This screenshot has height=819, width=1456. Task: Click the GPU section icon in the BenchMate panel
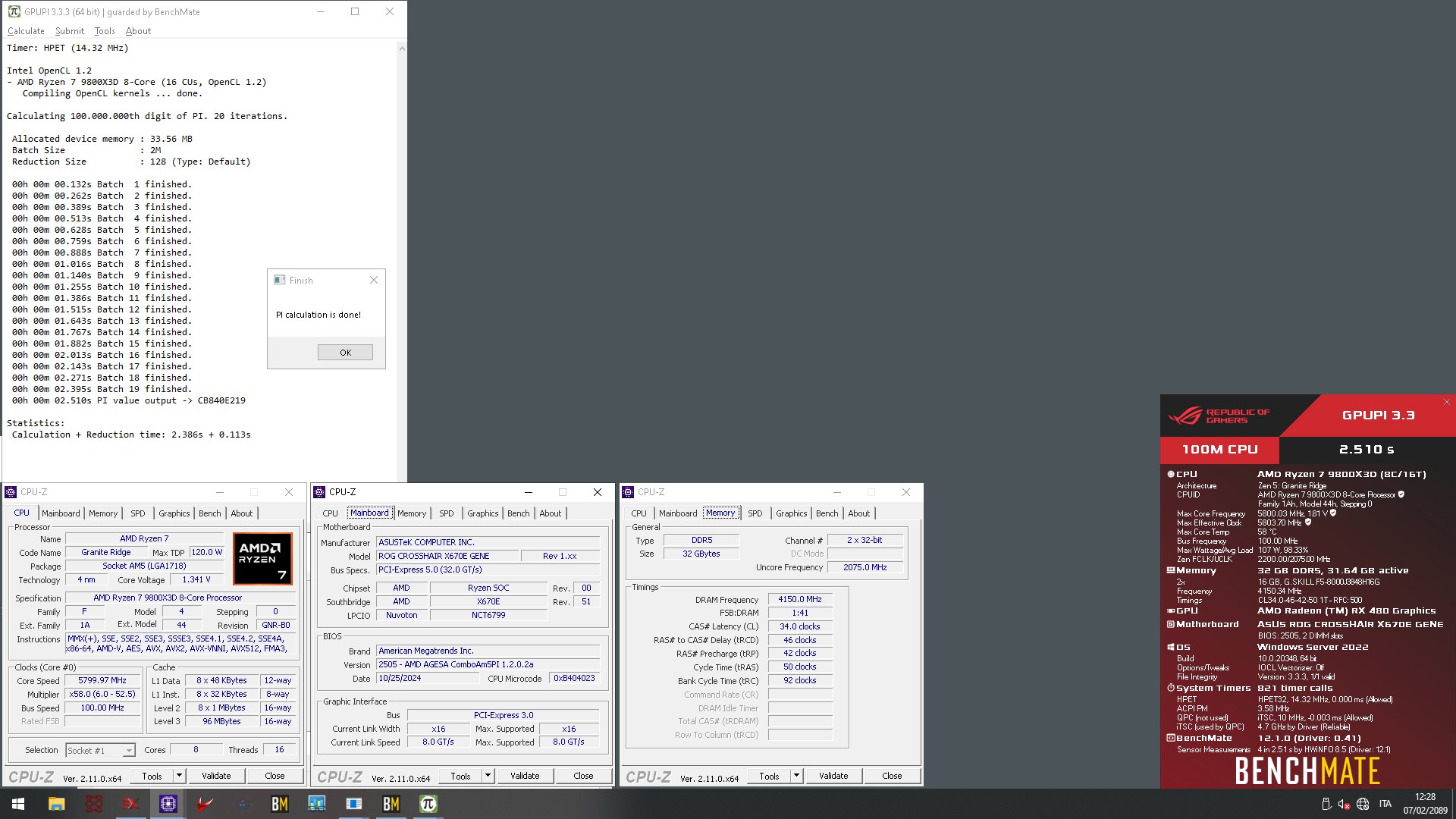[1170, 610]
